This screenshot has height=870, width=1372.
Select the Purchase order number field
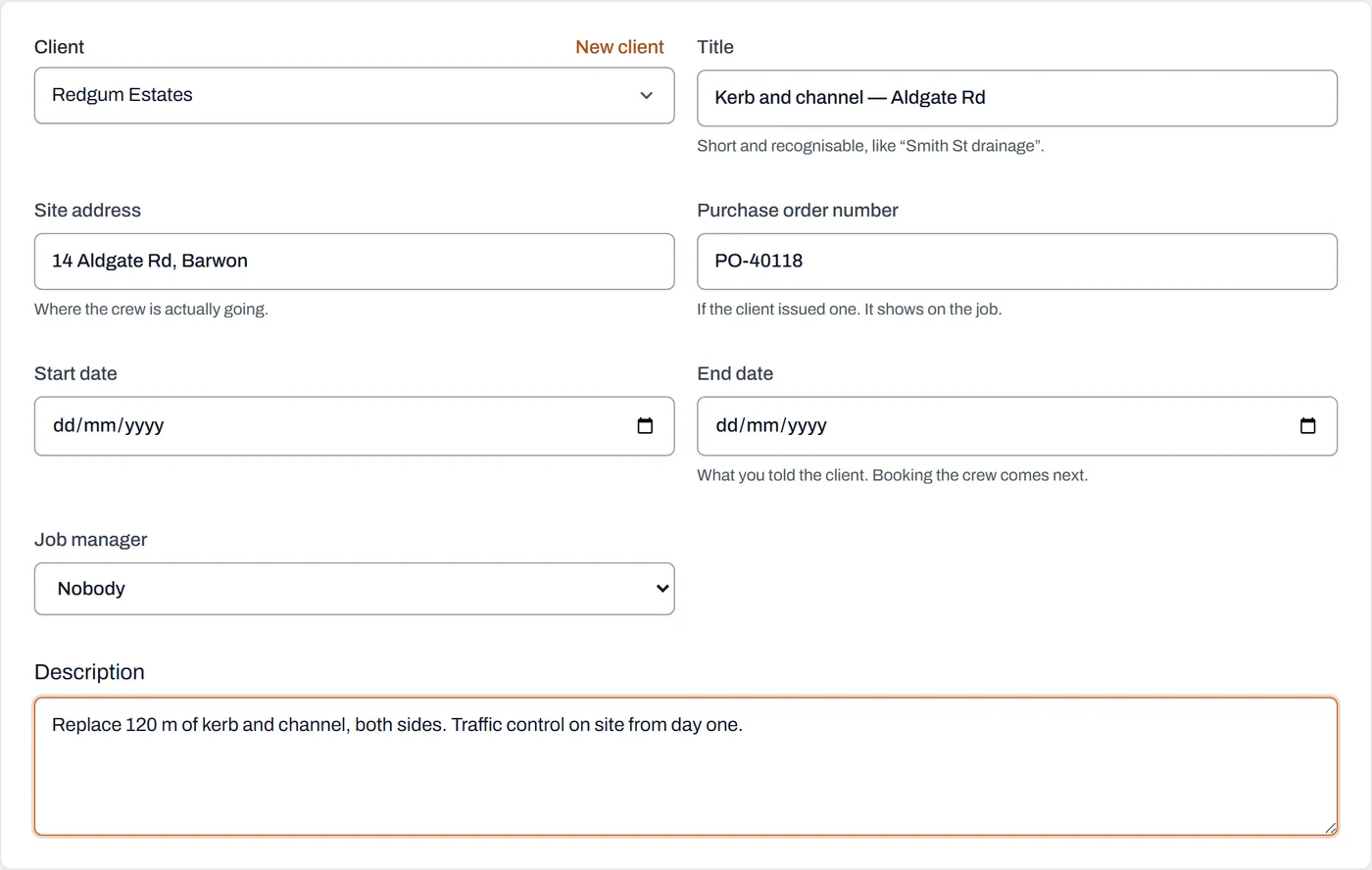tap(1016, 262)
